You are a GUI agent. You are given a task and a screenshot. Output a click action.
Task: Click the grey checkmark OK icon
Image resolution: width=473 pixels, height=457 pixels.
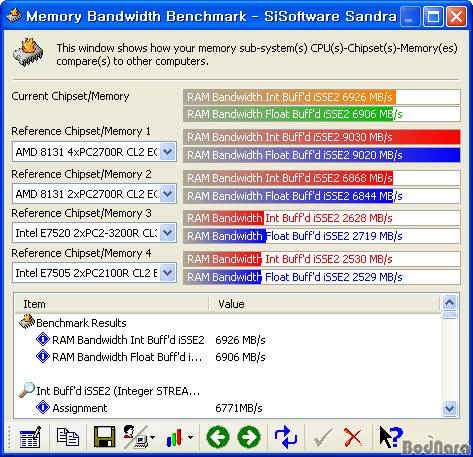(322, 437)
